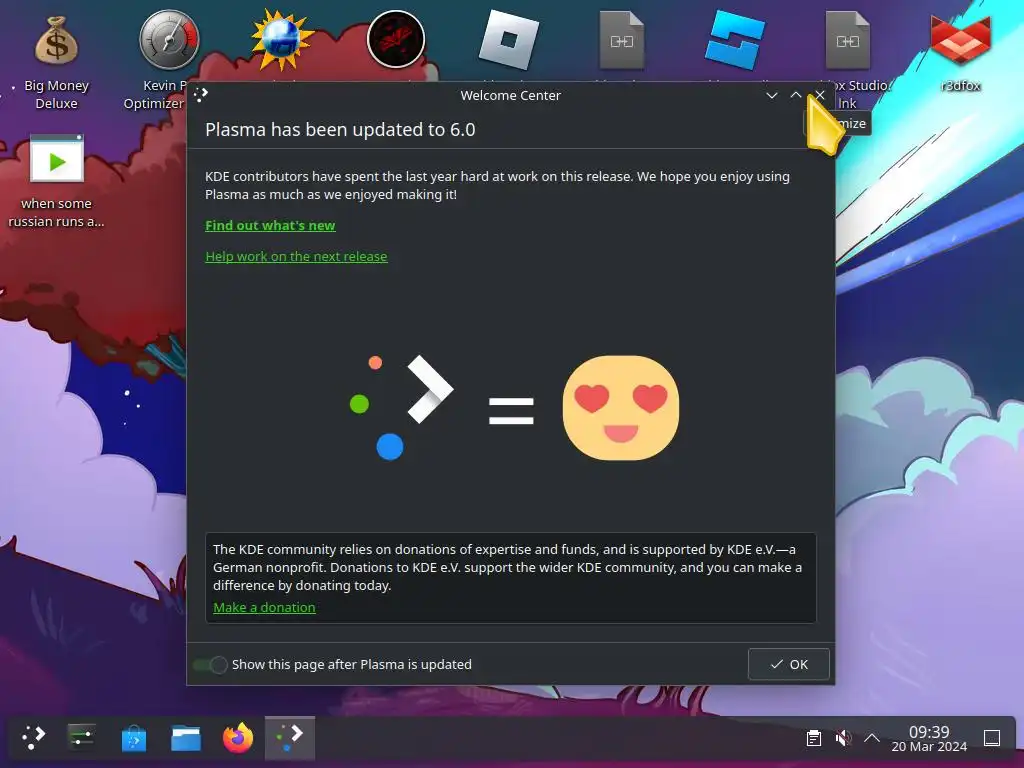This screenshot has height=768, width=1024.
Task: Open System Settings from the taskbar
Action: tap(82, 737)
